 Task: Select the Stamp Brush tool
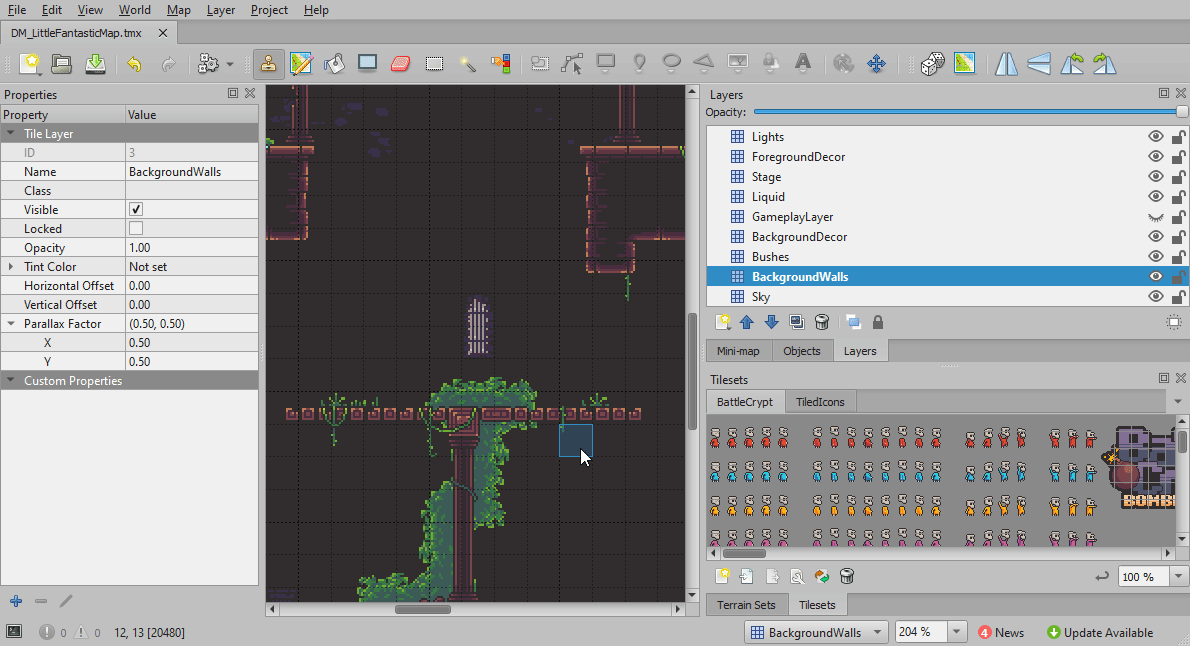[x=268, y=64]
